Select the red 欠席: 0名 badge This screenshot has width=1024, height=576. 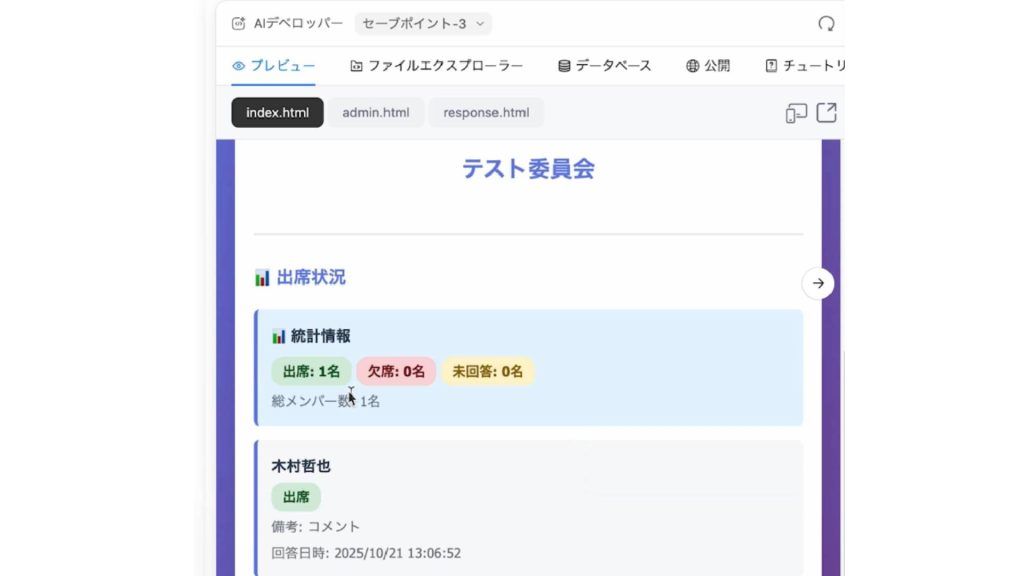point(396,371)
